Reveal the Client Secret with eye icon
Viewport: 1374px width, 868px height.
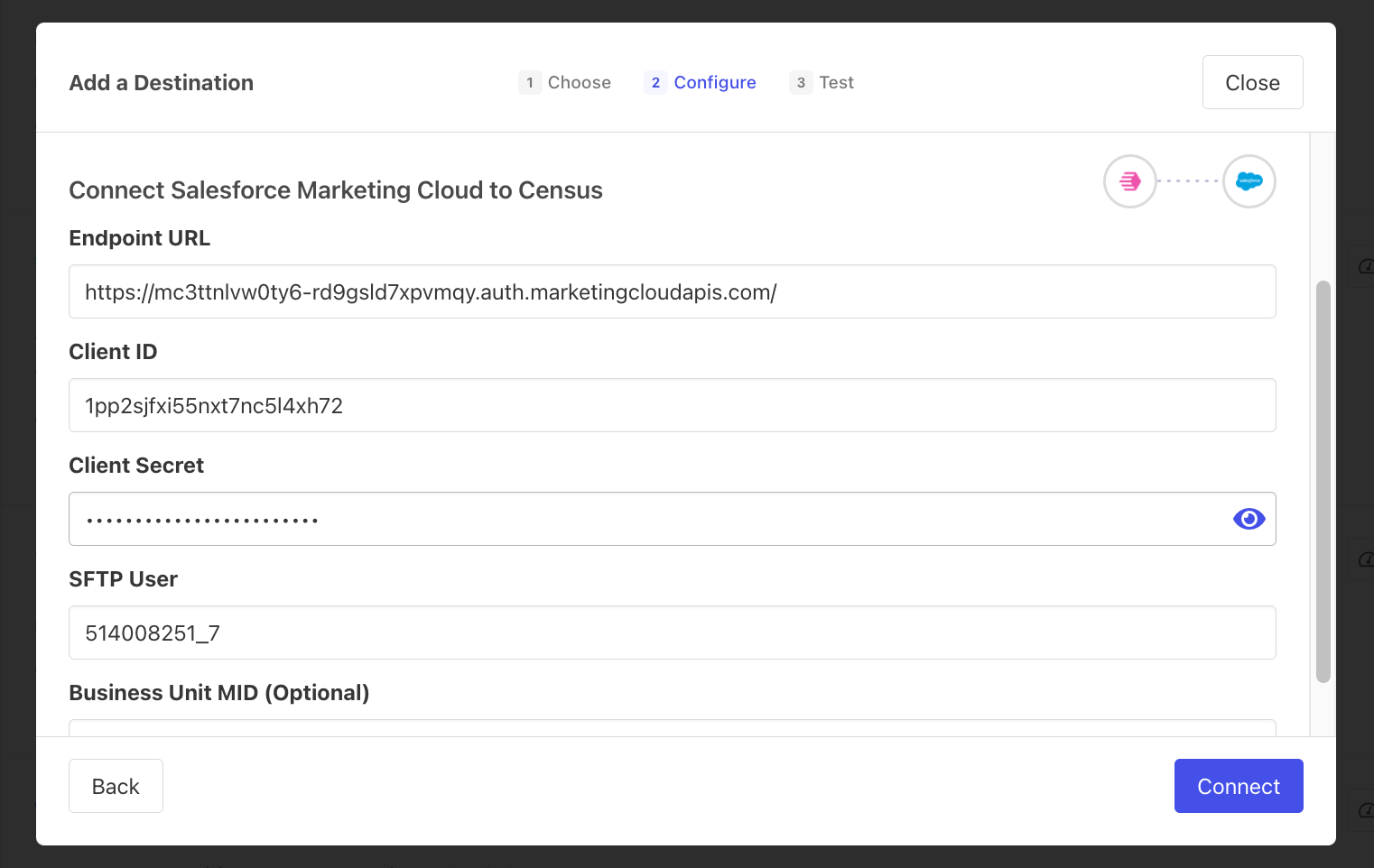click(1249, 519)
